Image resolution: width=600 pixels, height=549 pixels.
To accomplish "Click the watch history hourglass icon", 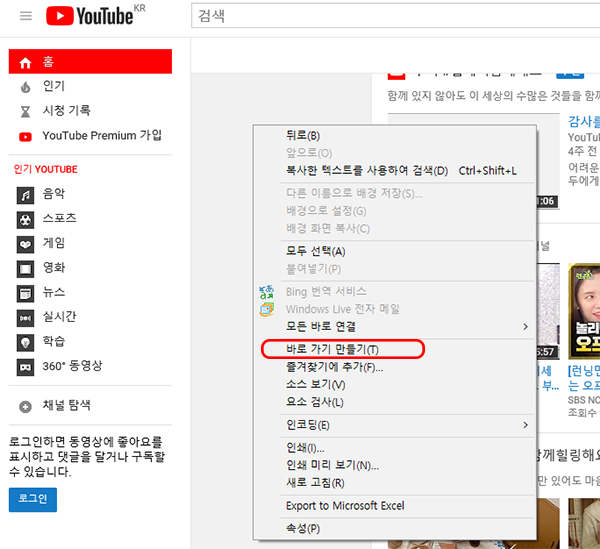I will click(25, 112).
